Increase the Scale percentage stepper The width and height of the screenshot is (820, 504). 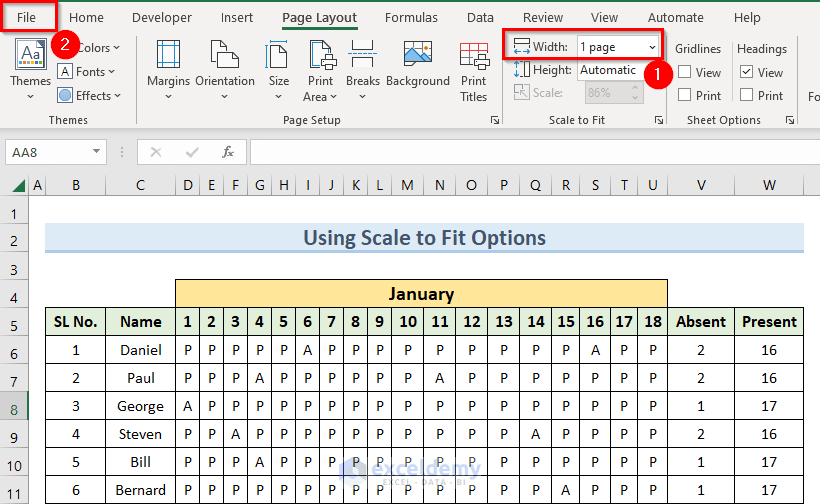pos(635,88)
